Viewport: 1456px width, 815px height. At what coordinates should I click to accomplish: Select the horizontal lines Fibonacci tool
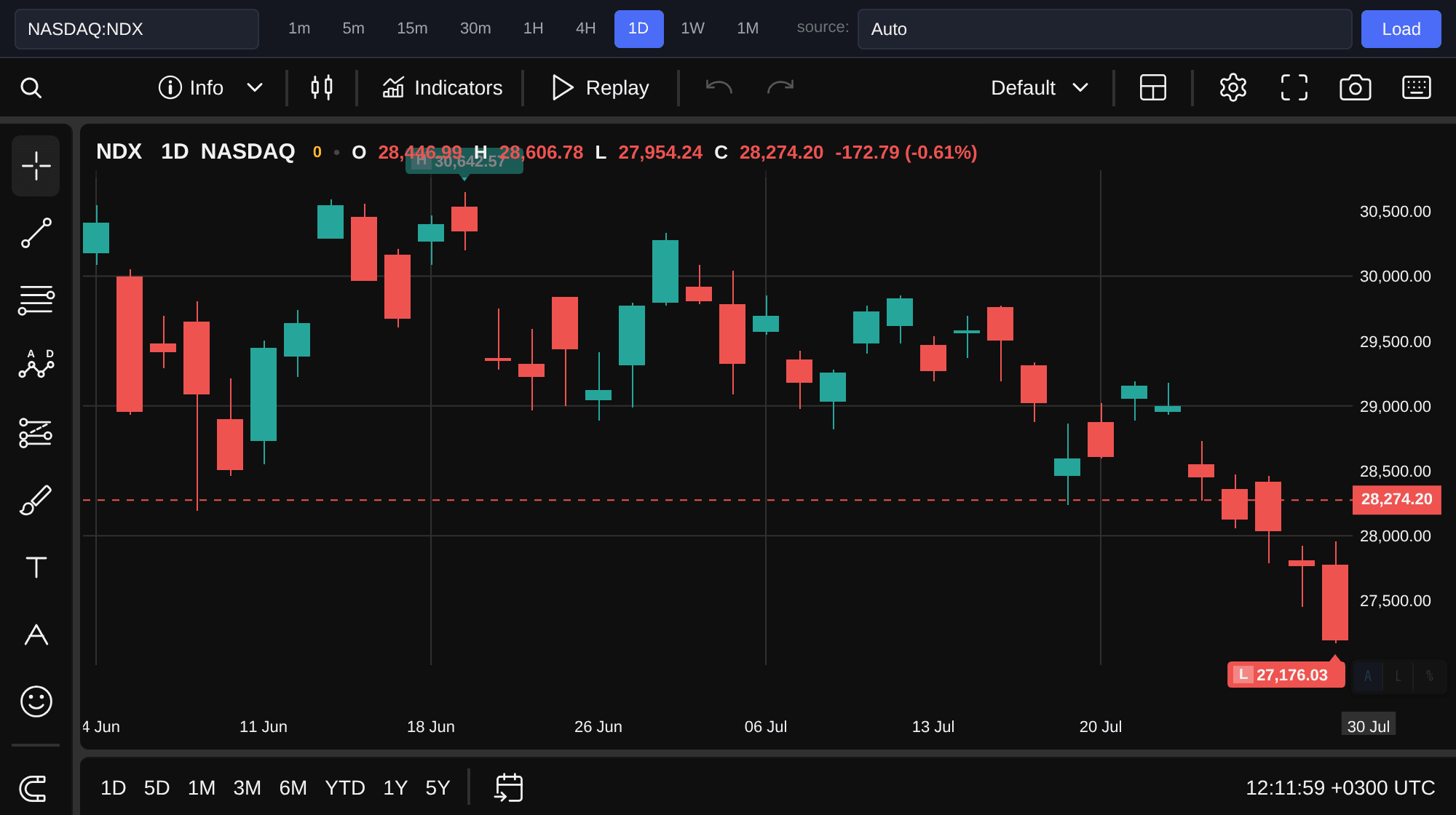click(36, 300)
